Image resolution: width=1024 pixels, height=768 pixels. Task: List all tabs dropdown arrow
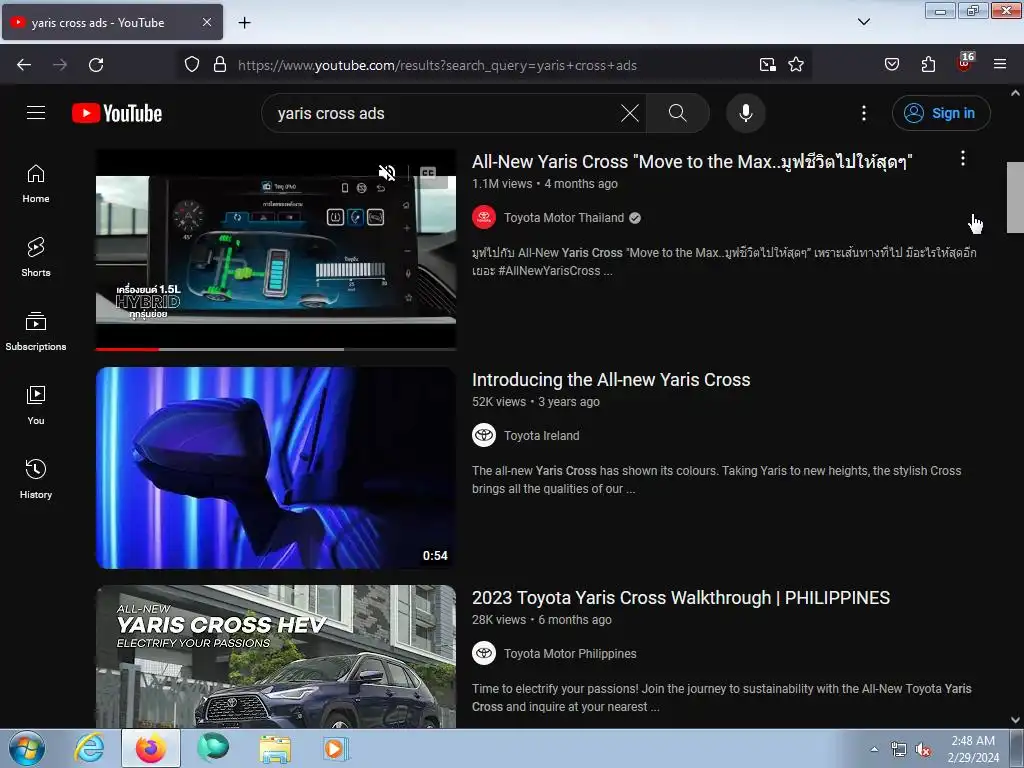pyautogui.click(x=863, y=22)
